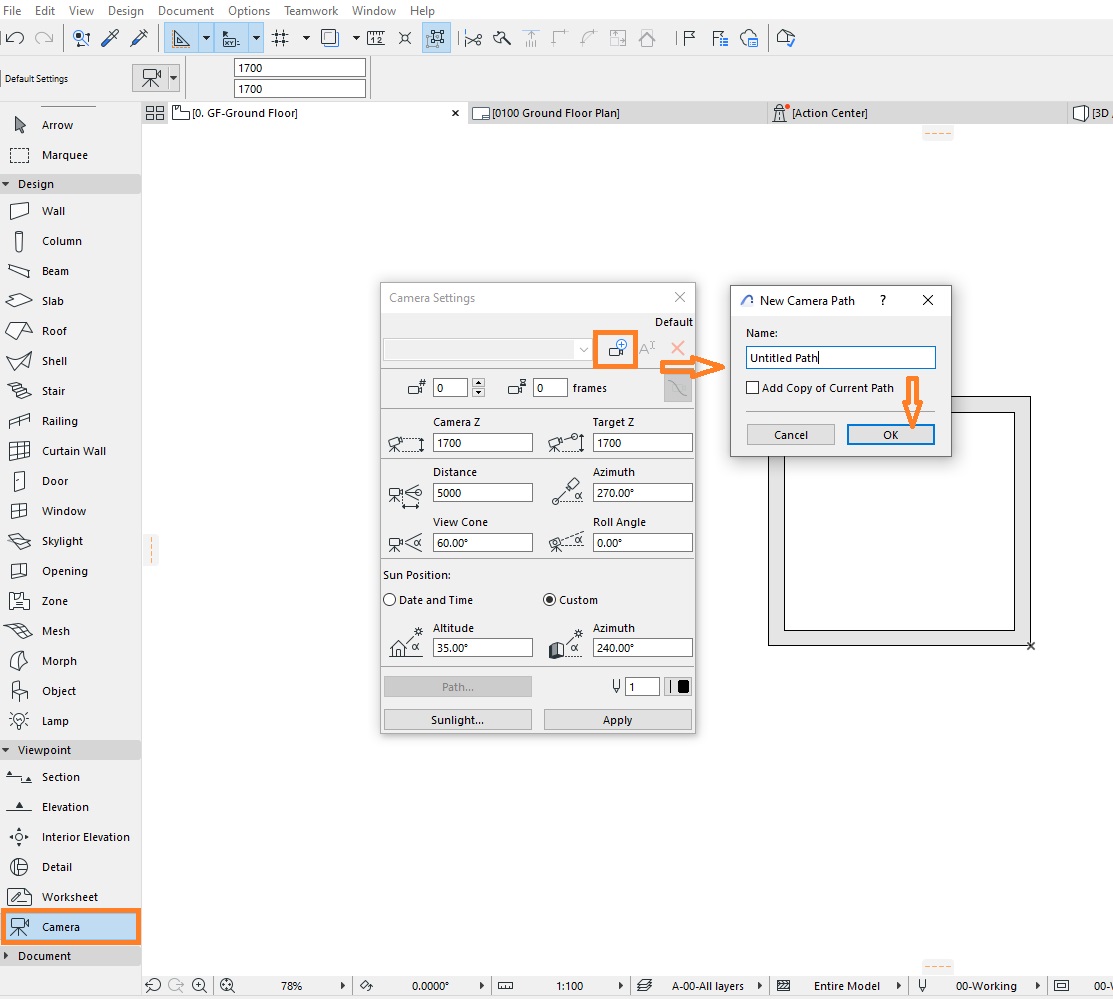Click the scissors trim icon on the toolbar
The width and height of the screenshot is (1113, 999).
click(x=471, y=38)
